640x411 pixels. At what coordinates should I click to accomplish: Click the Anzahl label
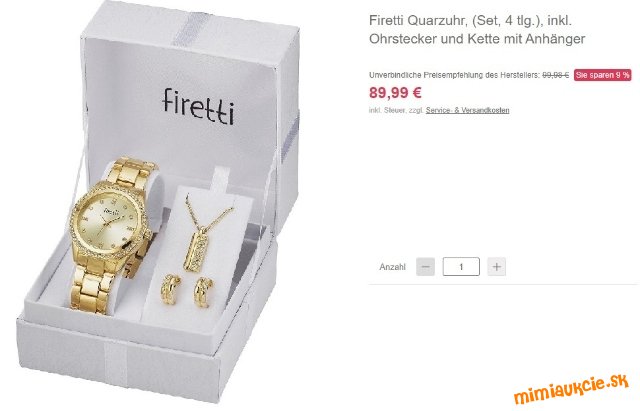point(392,267)
